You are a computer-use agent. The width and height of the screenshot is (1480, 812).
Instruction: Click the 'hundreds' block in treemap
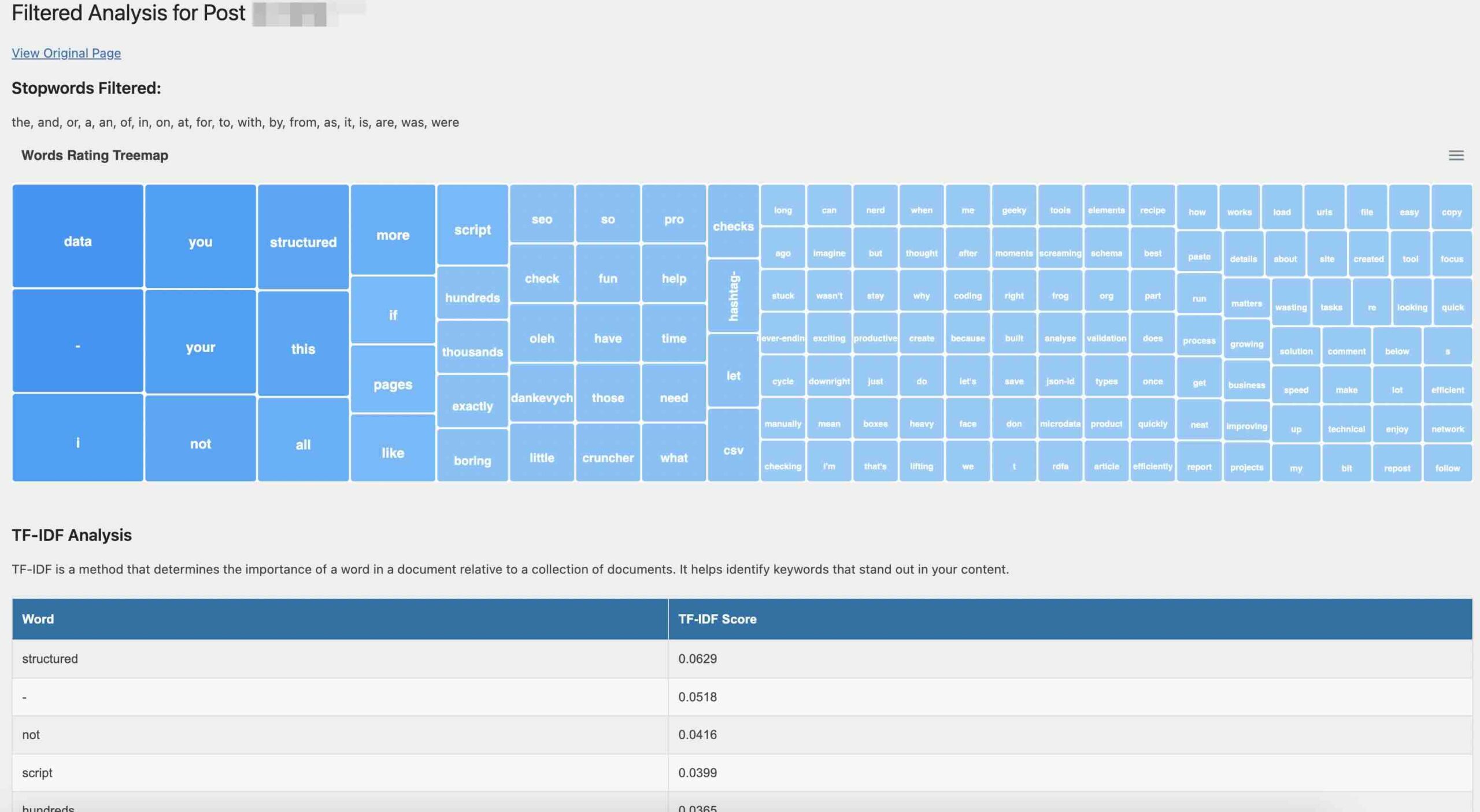pyautogui.click(x=471, y=298)
